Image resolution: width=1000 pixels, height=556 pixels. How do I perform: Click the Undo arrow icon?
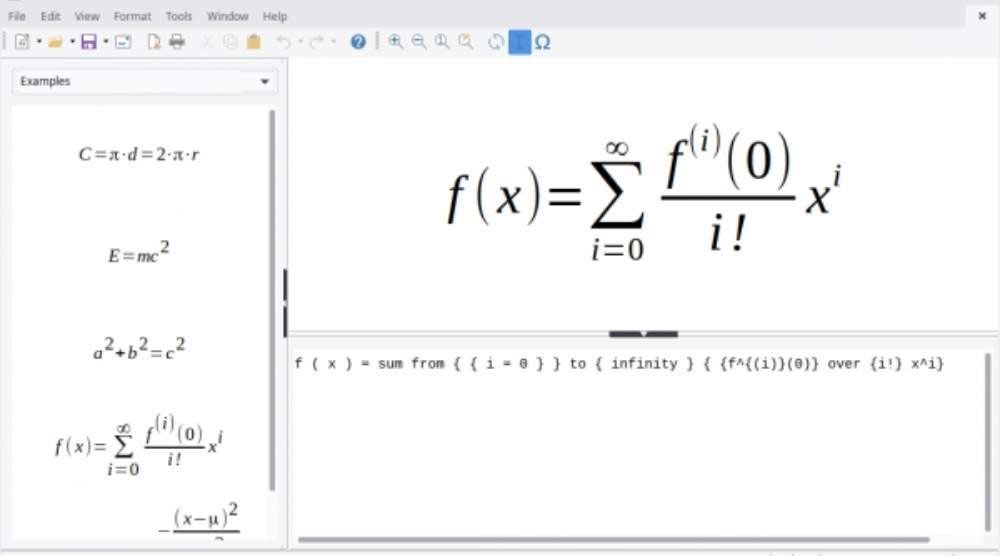(x=284, y=42)
